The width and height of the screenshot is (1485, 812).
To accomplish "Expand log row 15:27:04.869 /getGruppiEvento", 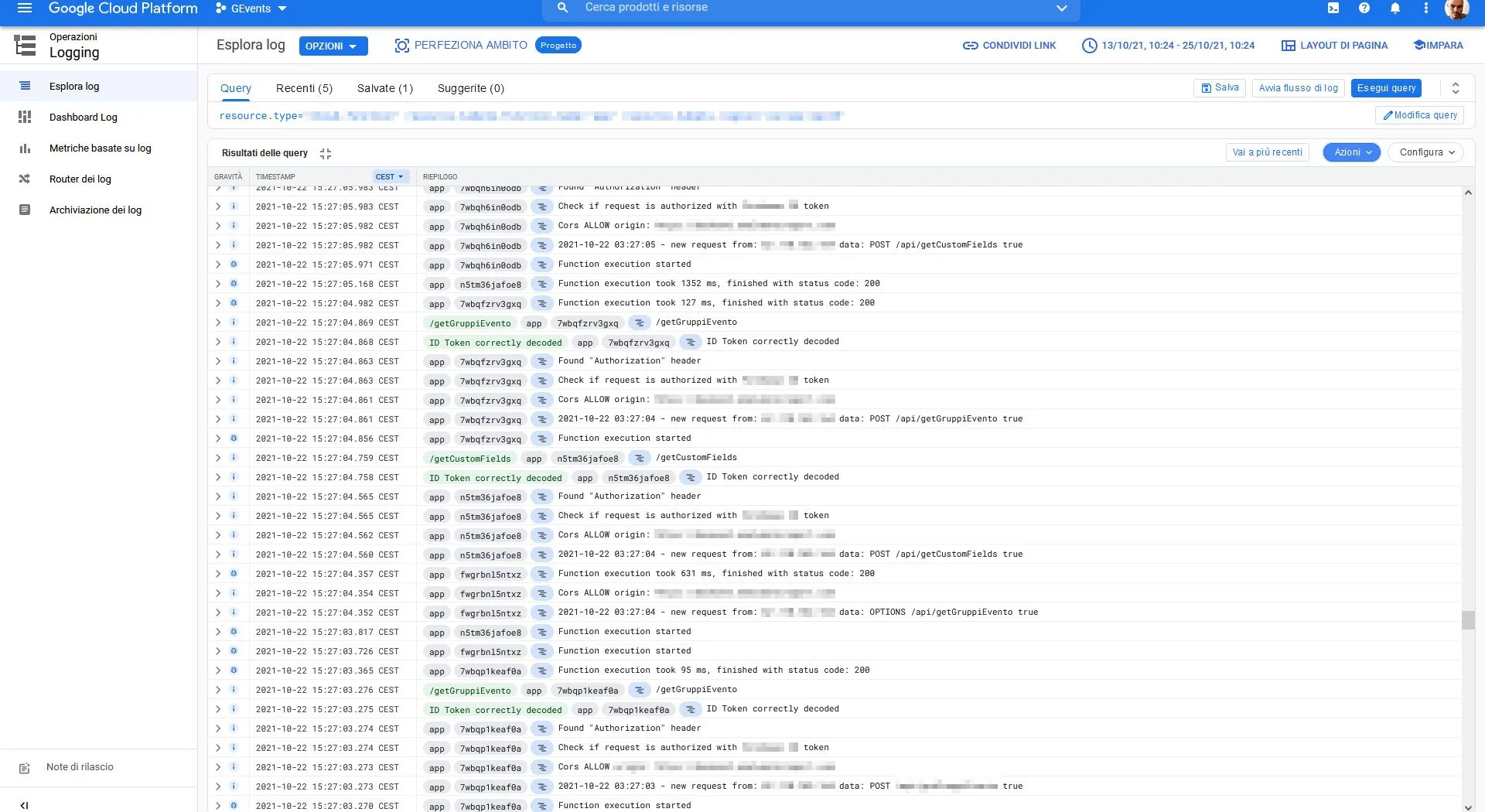I will pos(218,322).
